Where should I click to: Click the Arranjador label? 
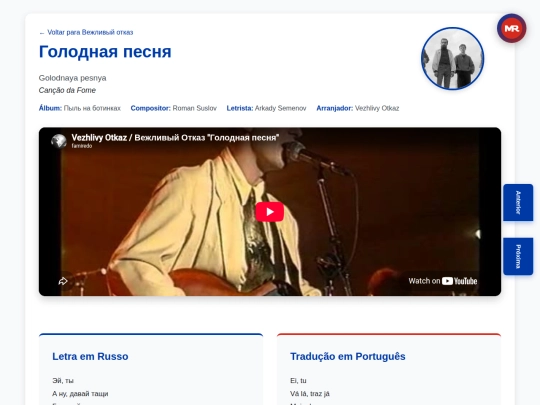click(x=335, y=108)
